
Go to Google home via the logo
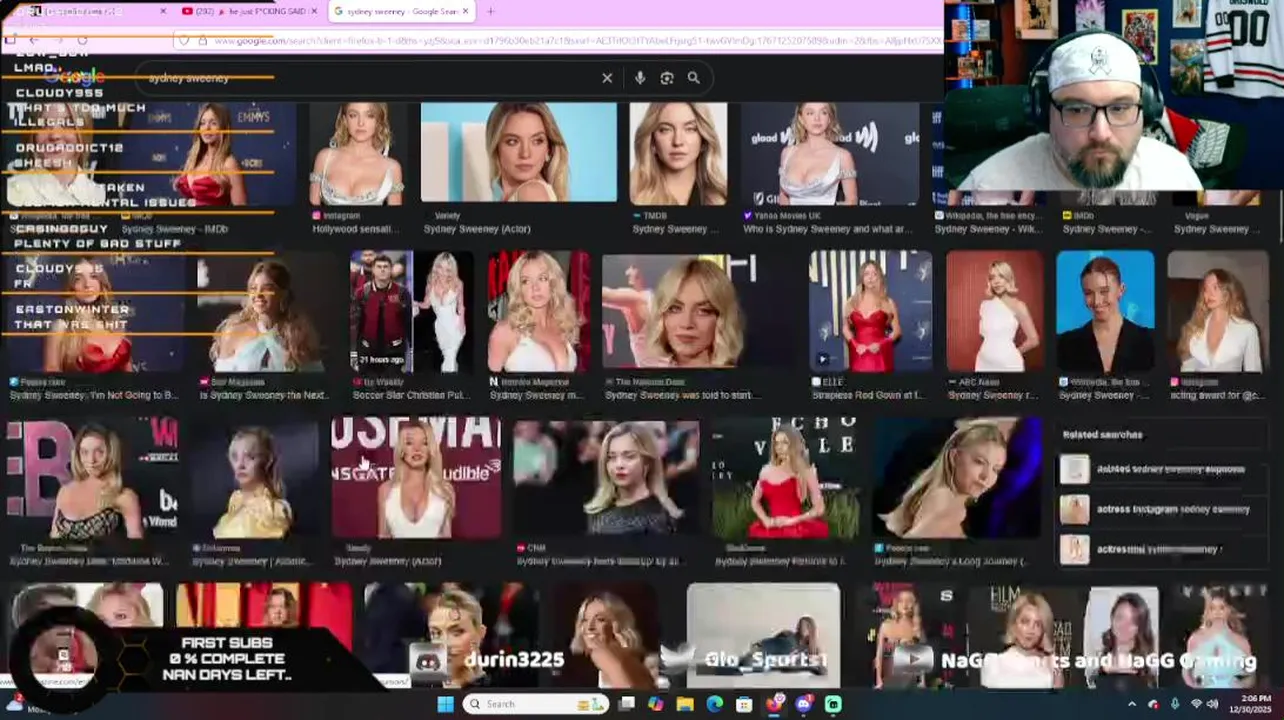[x=76, y=77]
